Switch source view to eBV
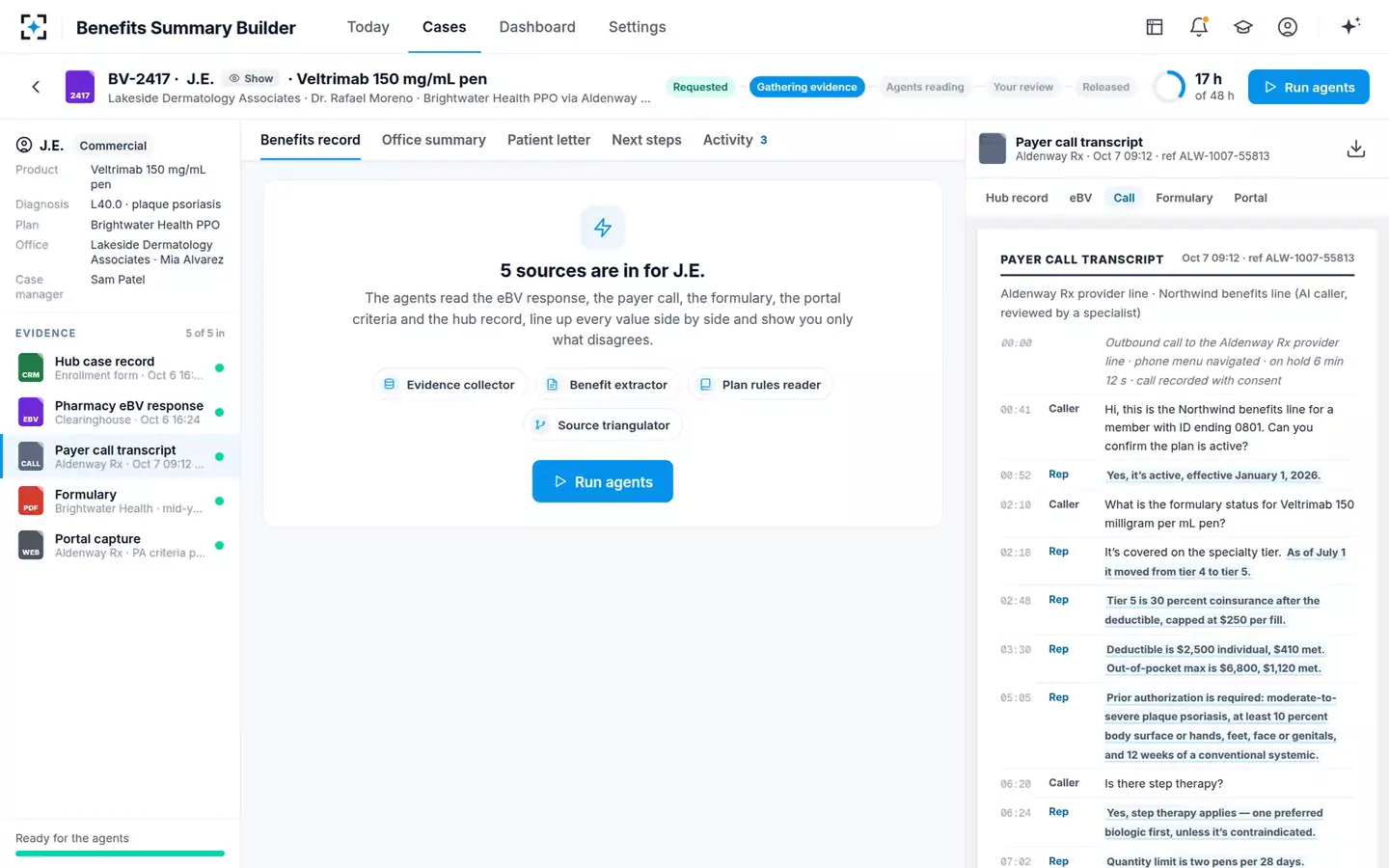1389x868 pixels. [x=1080, y=198]
